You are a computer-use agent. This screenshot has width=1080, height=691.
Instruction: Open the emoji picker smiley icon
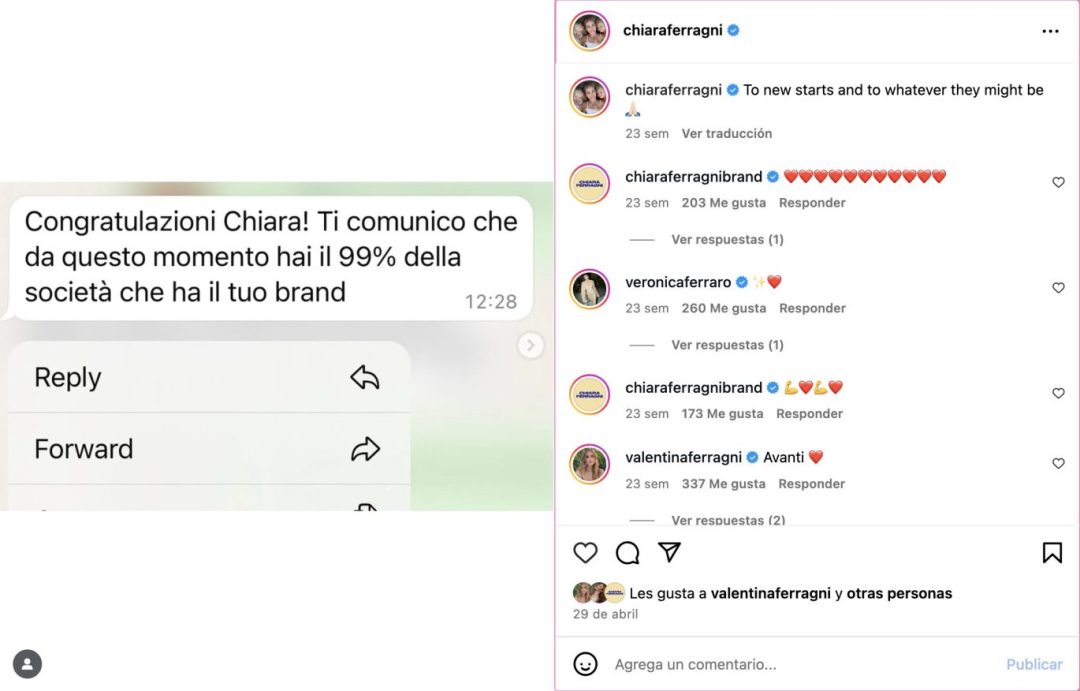(585, 664)
